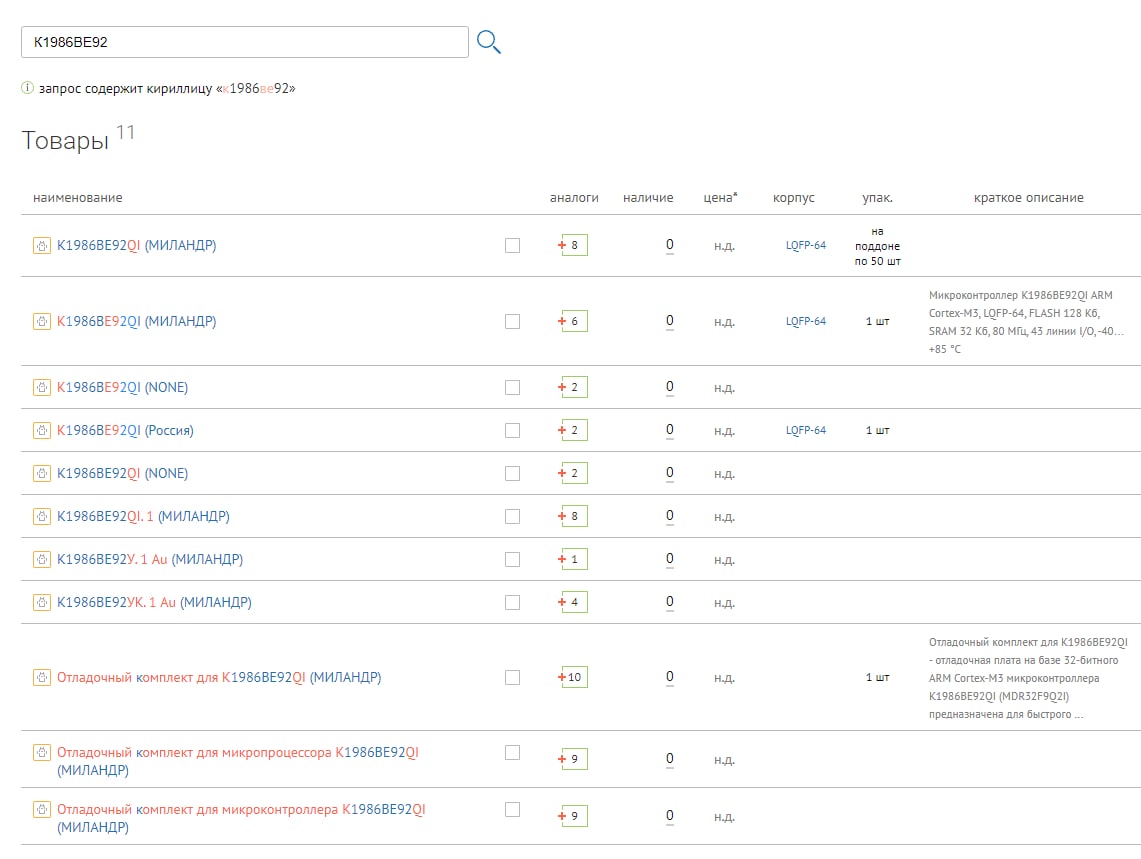The image size is (1141, 859).
Task: Click the info icon beside the Cyrillic warning
Action: click(28, 88)
